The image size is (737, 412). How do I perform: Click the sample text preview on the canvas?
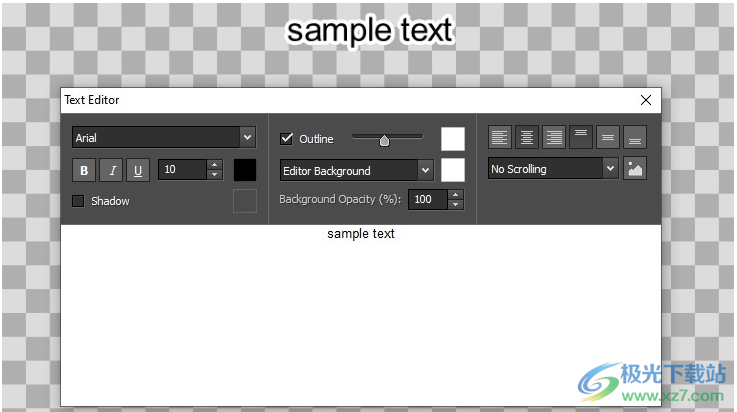(x=369, y=31)
